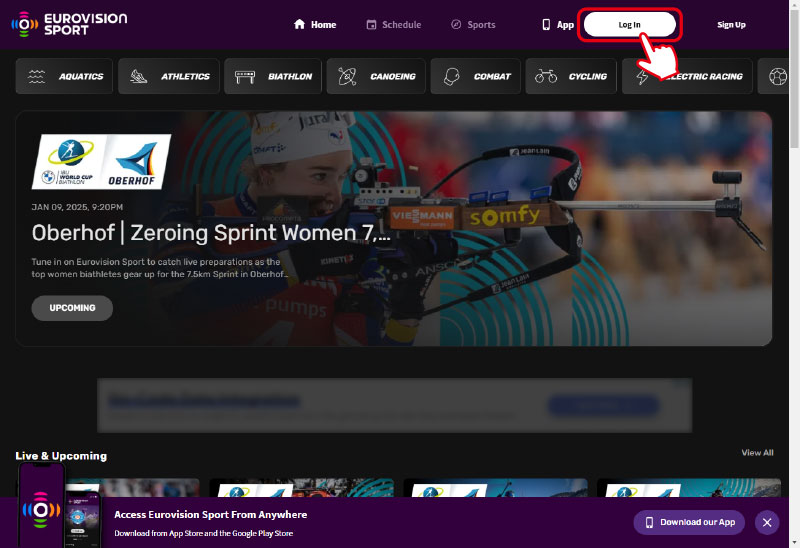This screenshot has height=548, width=800.
Task: Click the Athletics running shoe icon
Action: [x=139, y=77]
